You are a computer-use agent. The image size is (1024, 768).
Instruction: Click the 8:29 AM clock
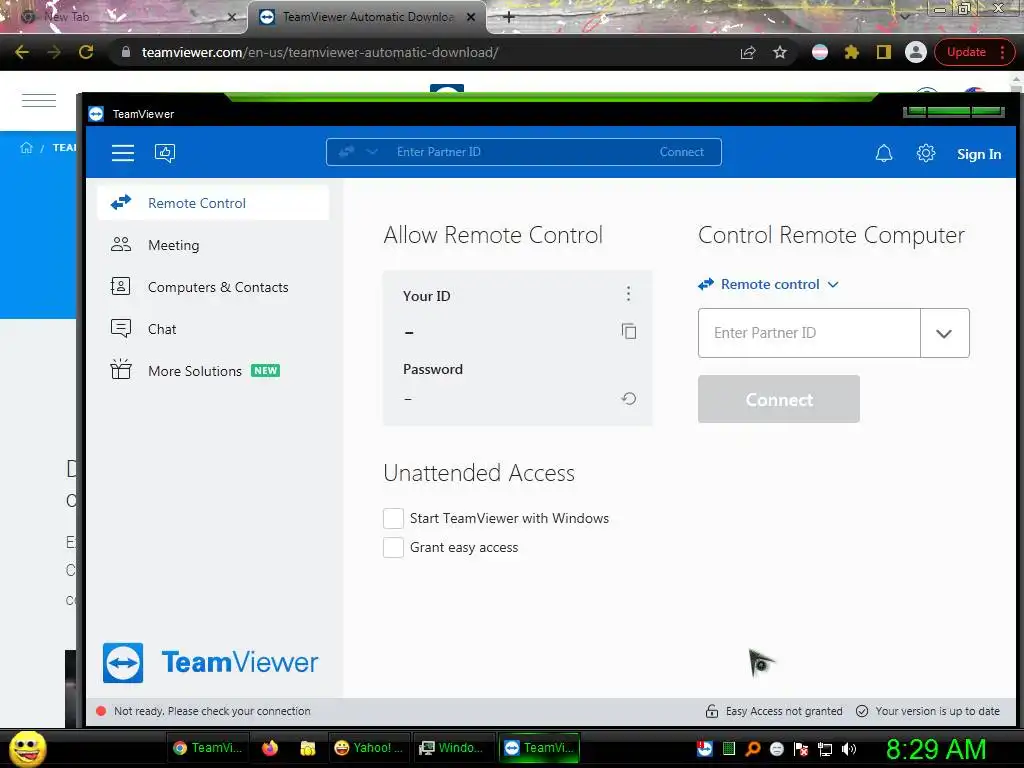[x=935, y=749]
